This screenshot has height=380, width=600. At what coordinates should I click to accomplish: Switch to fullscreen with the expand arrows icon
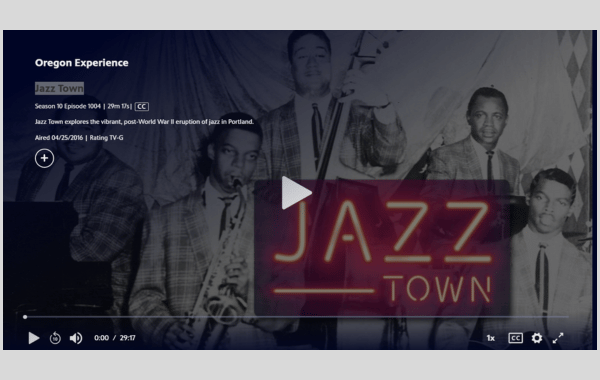point(558,338)
